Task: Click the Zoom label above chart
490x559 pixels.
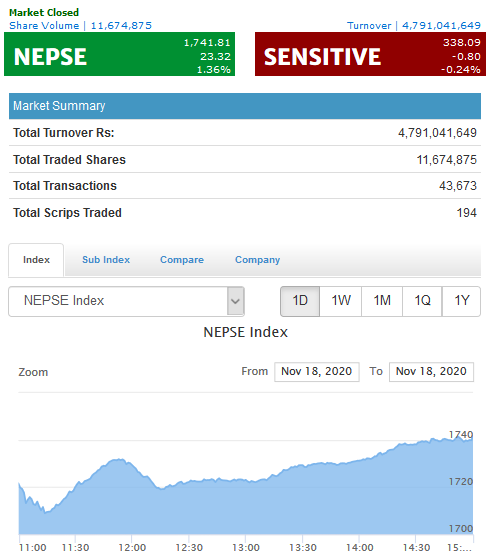Action: click(33, 372)
